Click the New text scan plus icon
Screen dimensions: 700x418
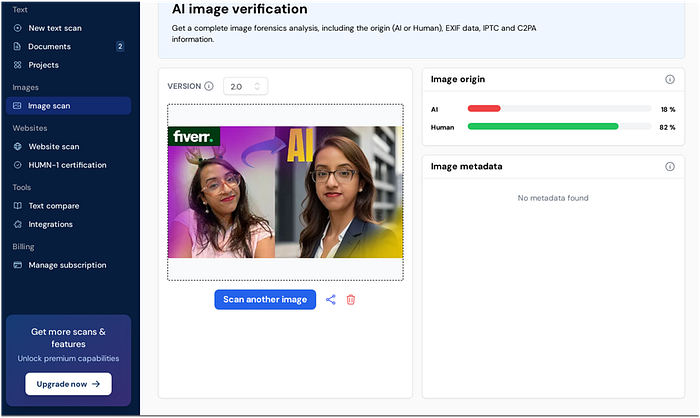(17, 28)
